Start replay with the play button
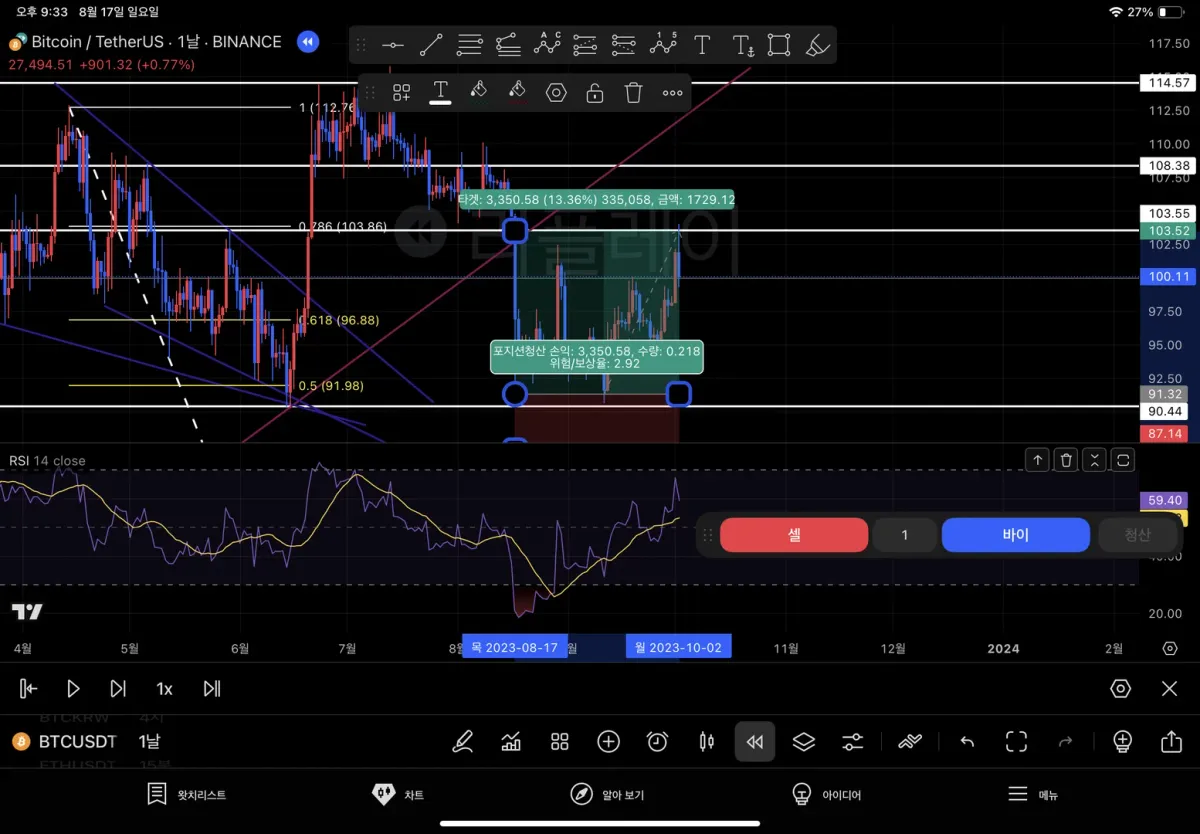The height and width of the screenshot is (834, 1200). [x=73, y=688]
